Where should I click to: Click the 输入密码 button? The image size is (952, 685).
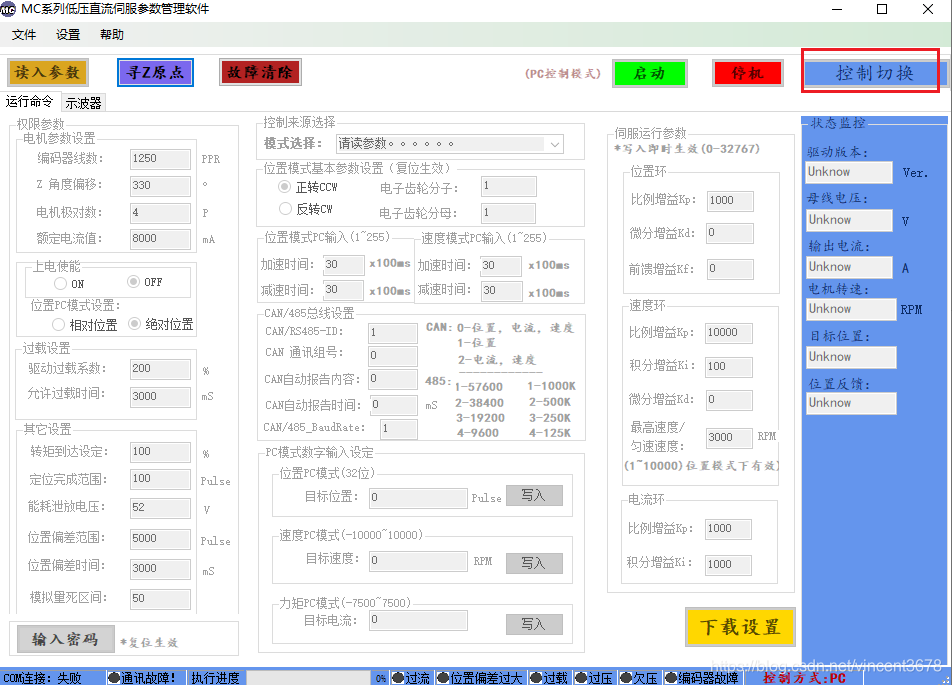click(66, 639)
